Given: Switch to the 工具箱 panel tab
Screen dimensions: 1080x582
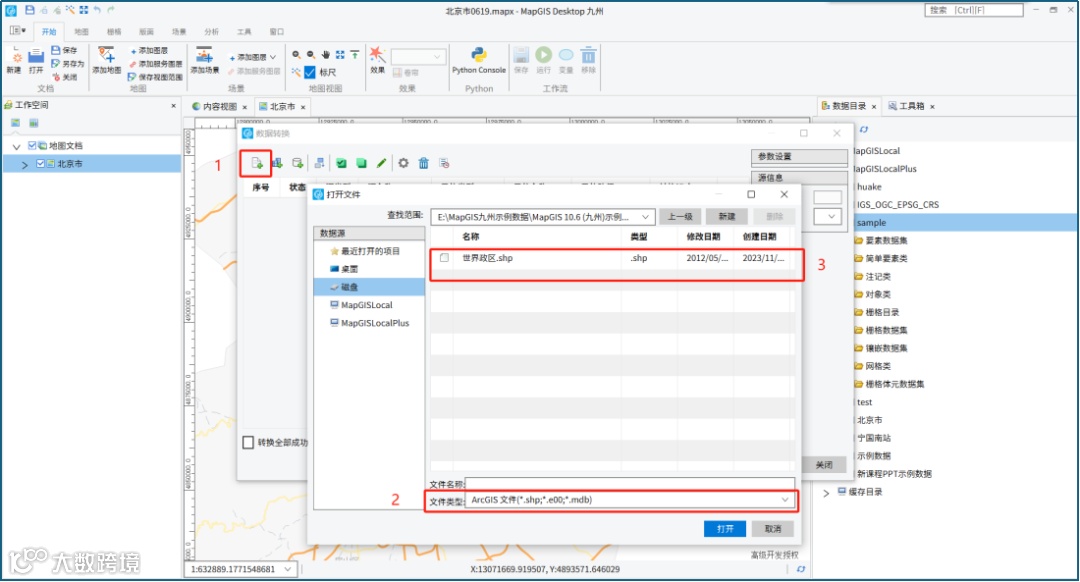Looking at the screenshot, I should 911,106.
